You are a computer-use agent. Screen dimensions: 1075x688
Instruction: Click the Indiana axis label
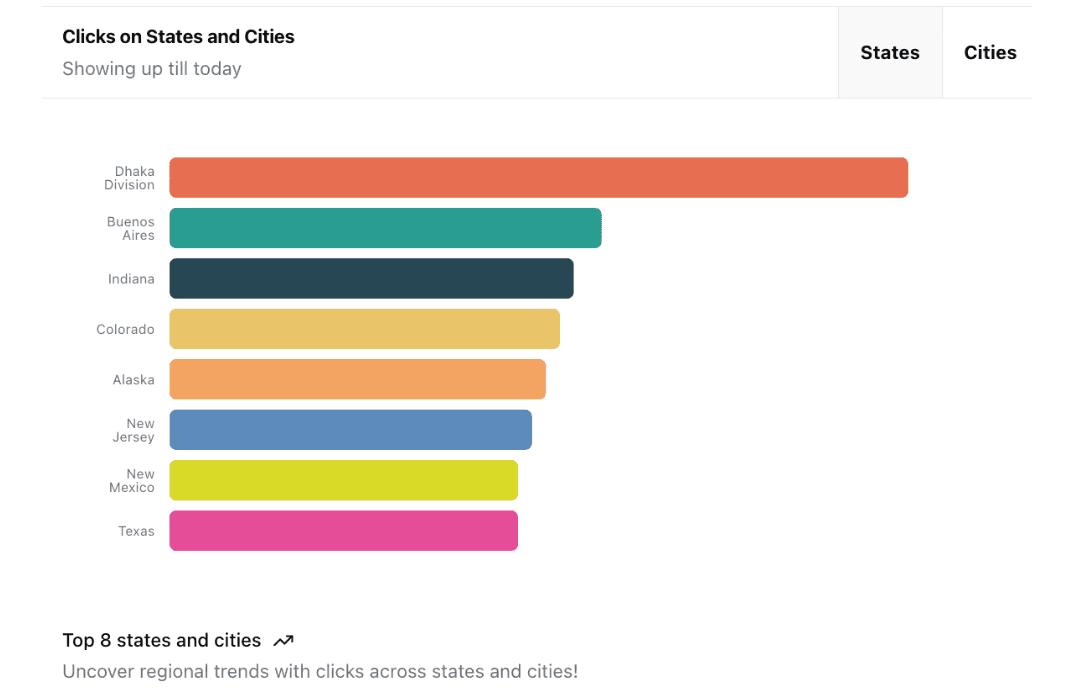131,279
